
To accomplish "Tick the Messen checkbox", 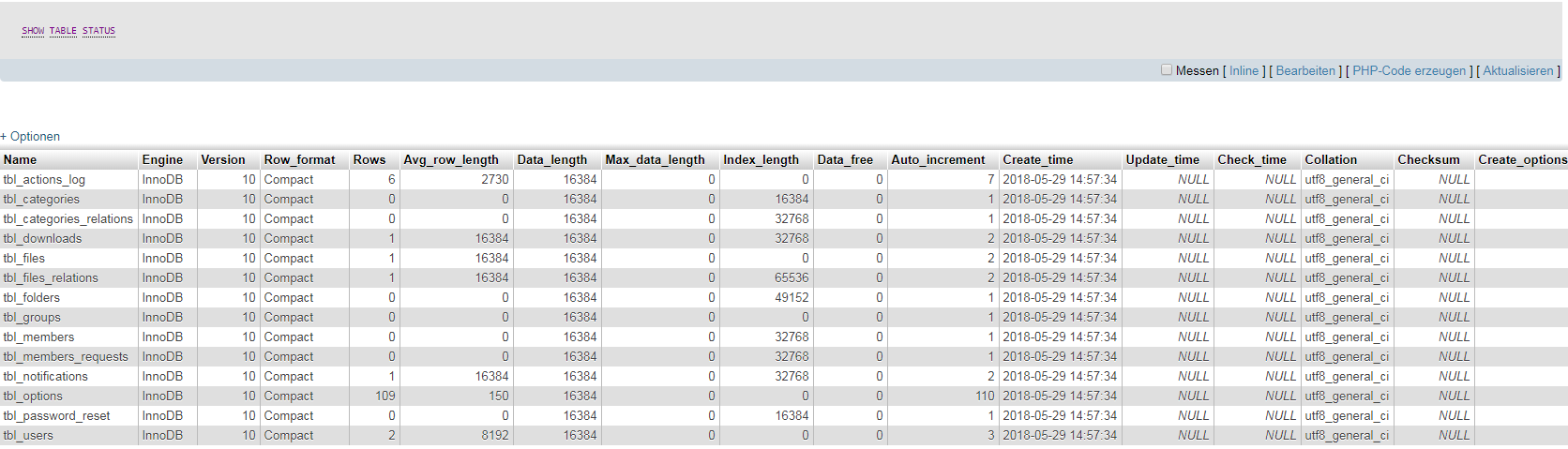I will [1167, 70].
